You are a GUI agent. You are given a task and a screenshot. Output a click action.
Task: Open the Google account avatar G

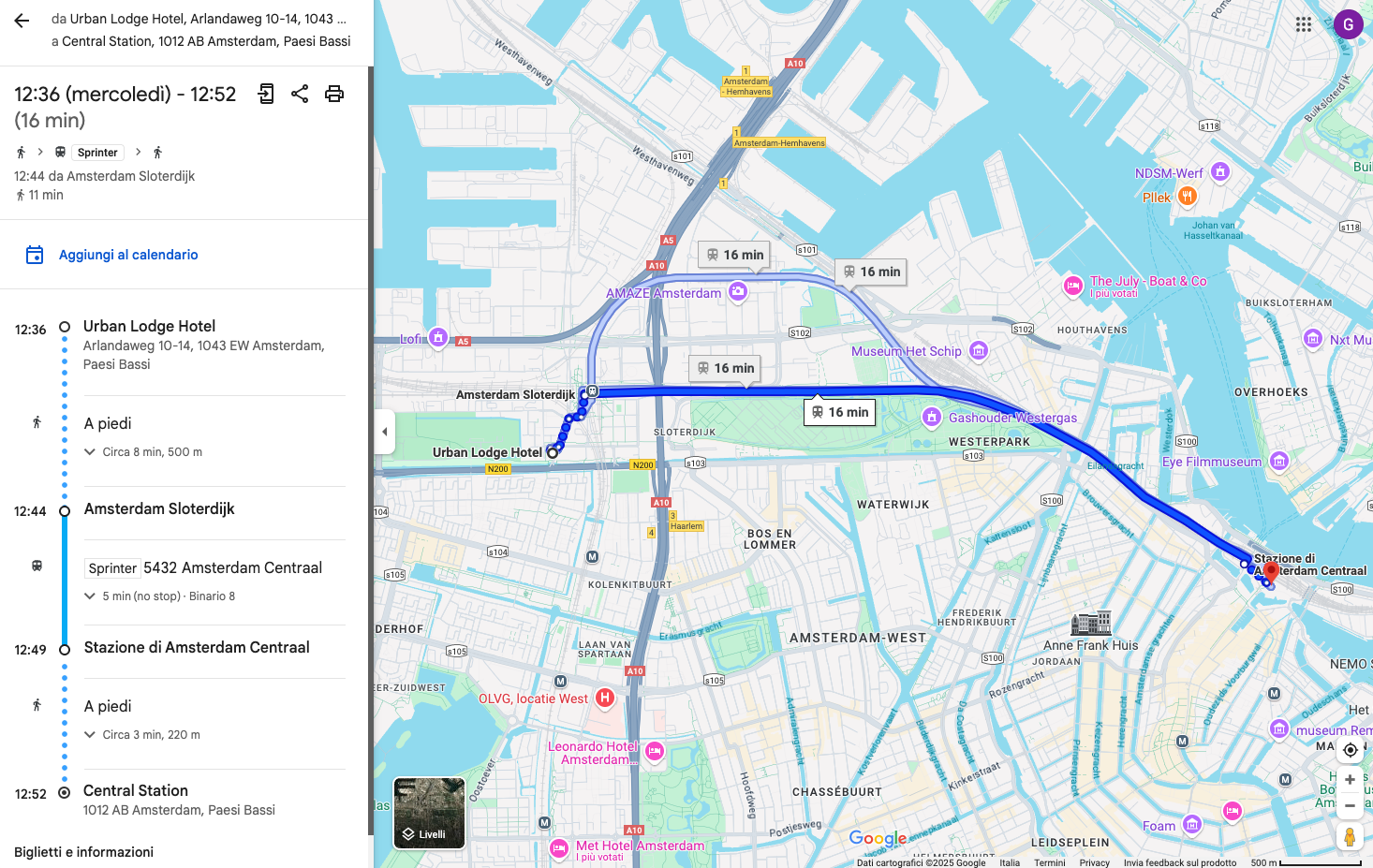1348,24
